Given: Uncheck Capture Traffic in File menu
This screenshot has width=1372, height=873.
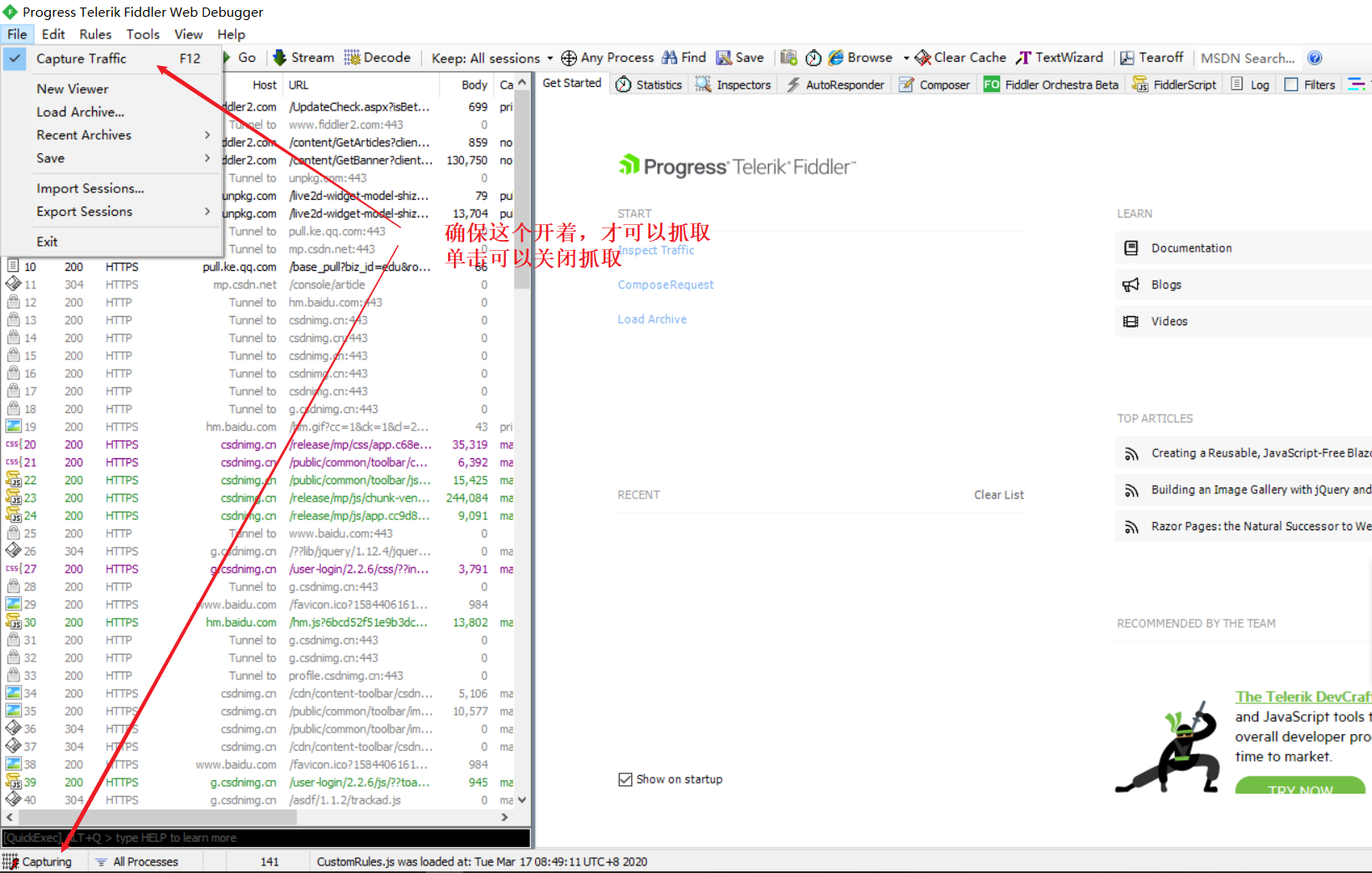Looking at the screenshot, I should point(112,59).
